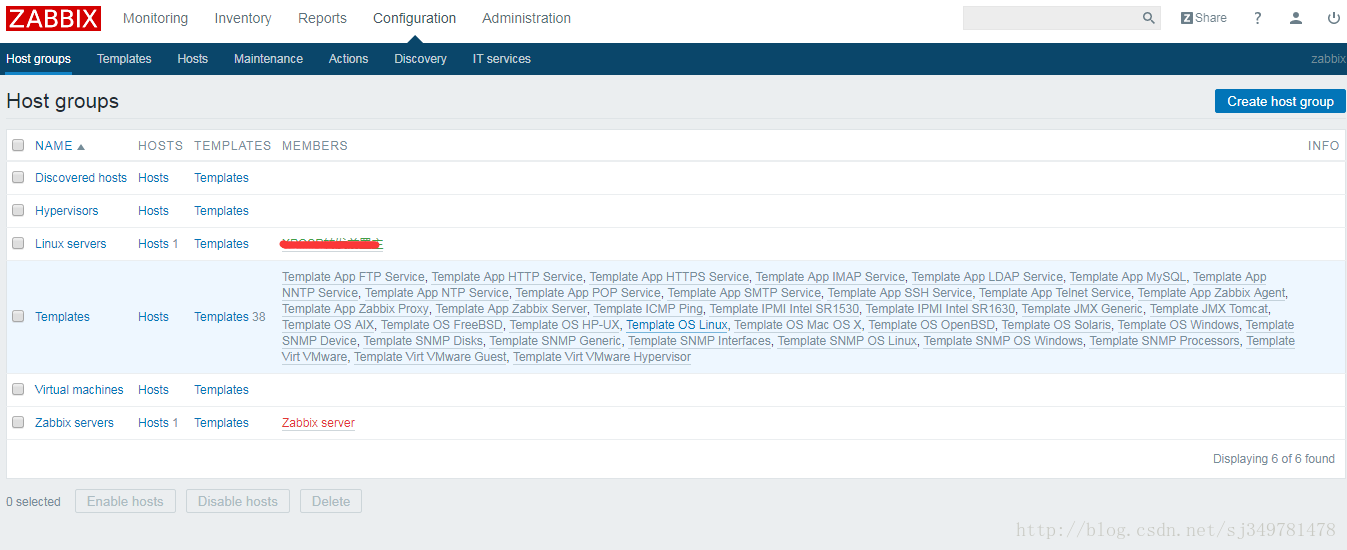
Task: Open the Template App MySQL link
Action: tap(1128, 277)
